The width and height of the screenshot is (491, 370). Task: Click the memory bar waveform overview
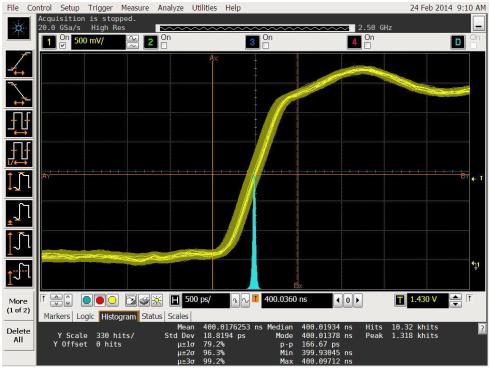[x=255, y=28]
